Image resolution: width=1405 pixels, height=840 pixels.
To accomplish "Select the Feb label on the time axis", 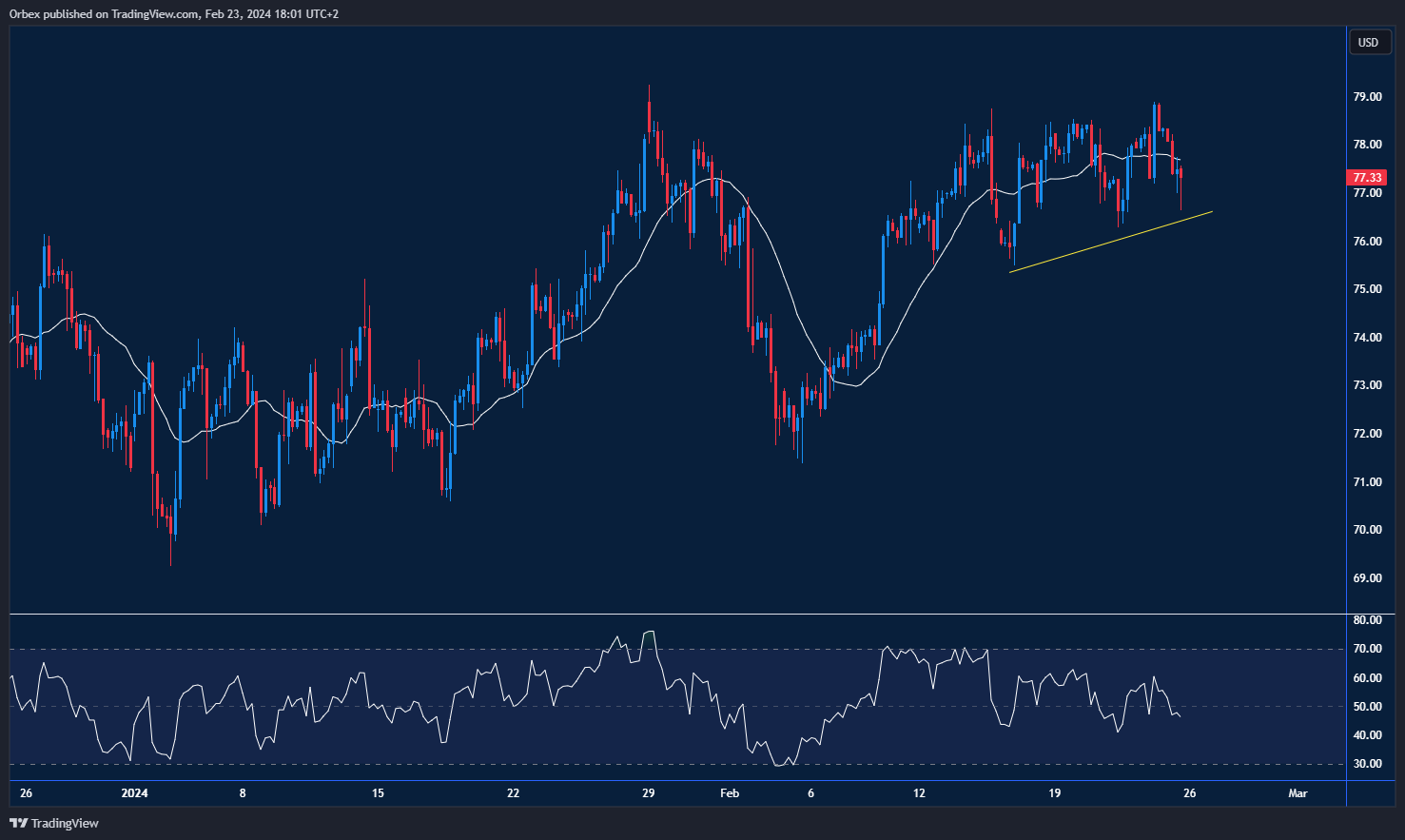I will 730,792.
